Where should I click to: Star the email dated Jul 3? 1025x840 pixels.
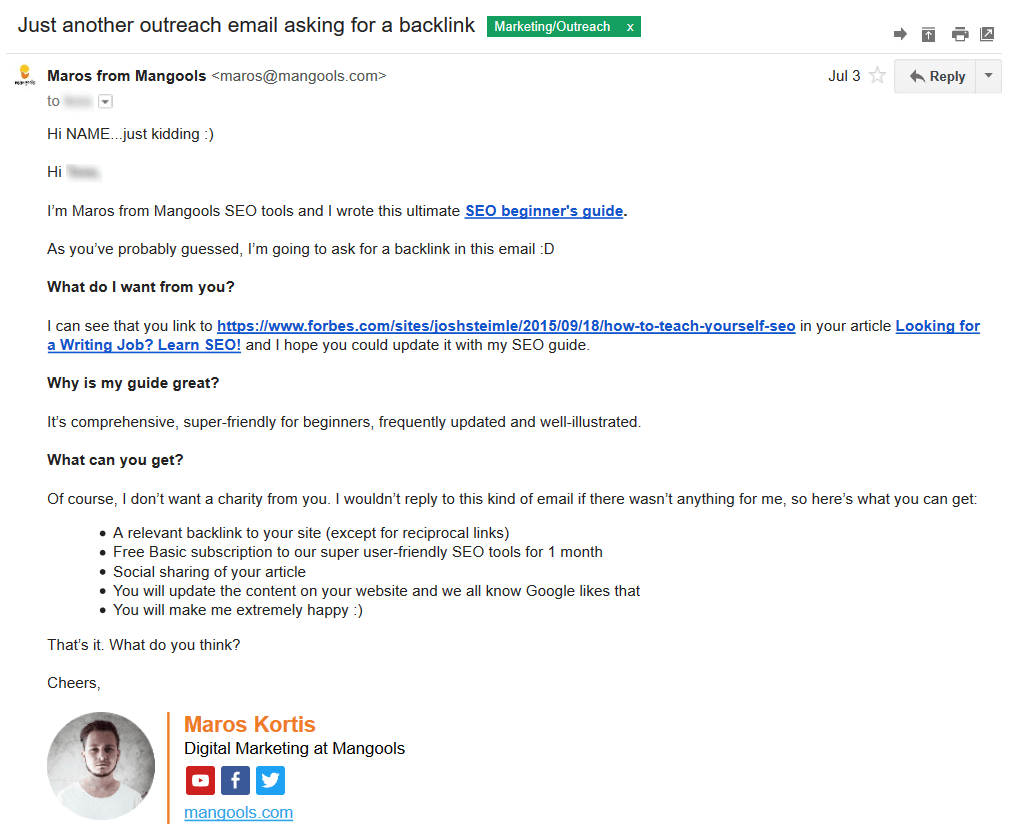tap(877, 76)
